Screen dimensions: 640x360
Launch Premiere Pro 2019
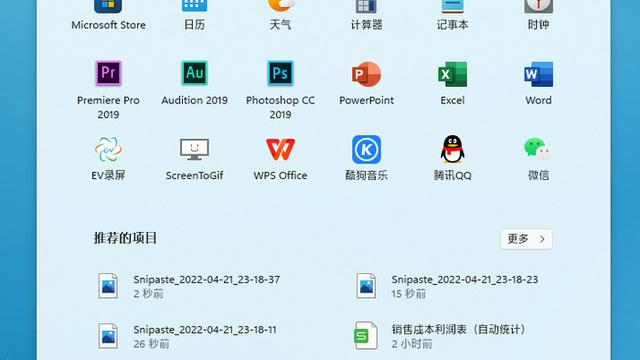pos(108,90)
